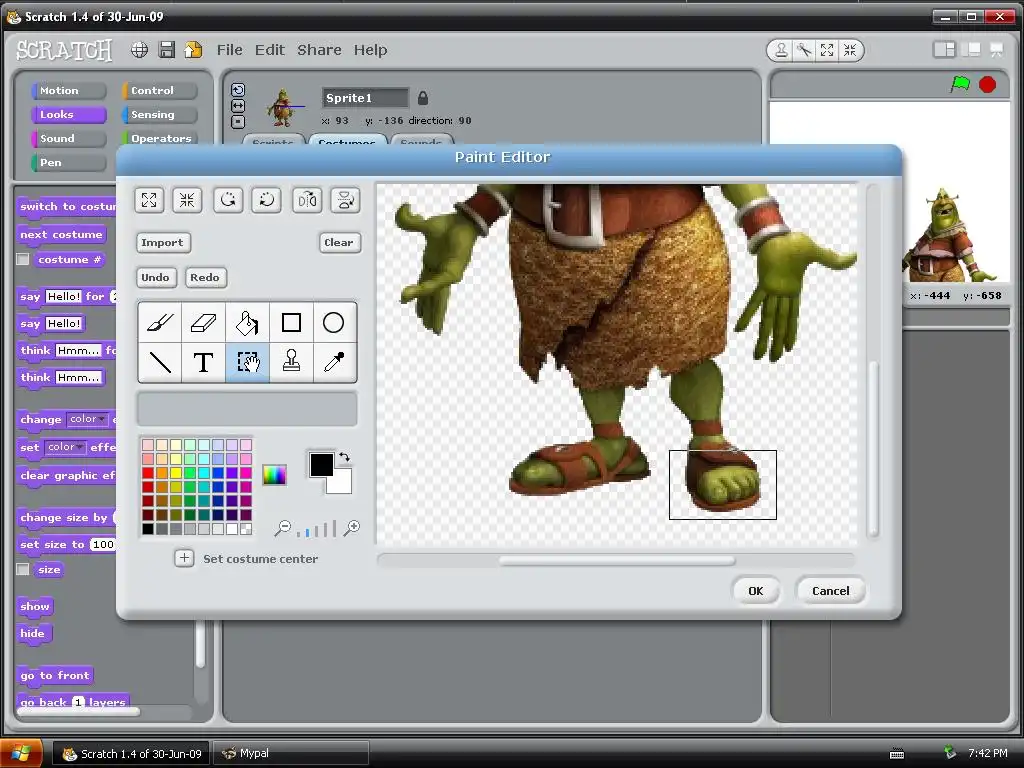Click the Redo button

205,278
